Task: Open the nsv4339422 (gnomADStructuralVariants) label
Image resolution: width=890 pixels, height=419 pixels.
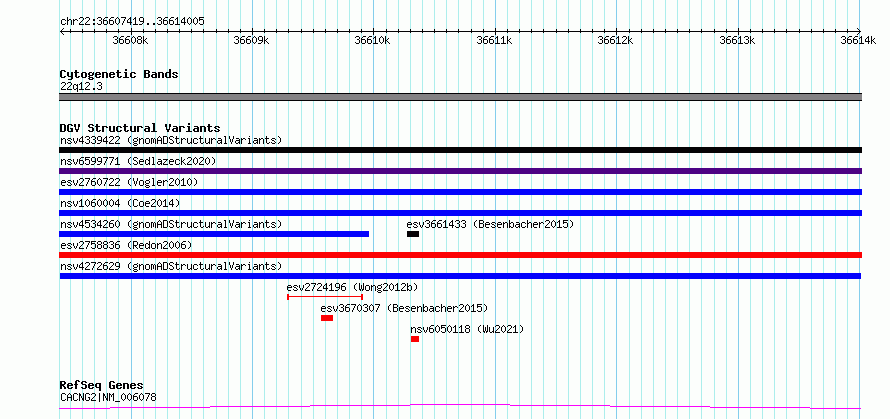Action: pyautogui.click(x=171, y=140)
